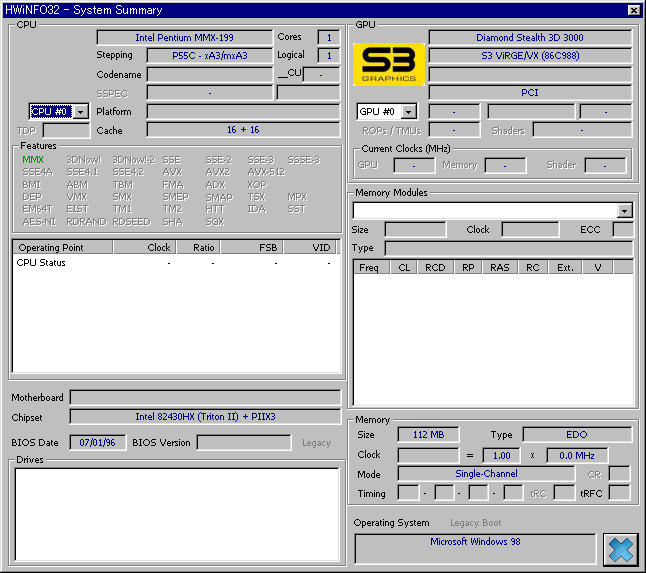Click the GPU clock field

click(414, 166)
